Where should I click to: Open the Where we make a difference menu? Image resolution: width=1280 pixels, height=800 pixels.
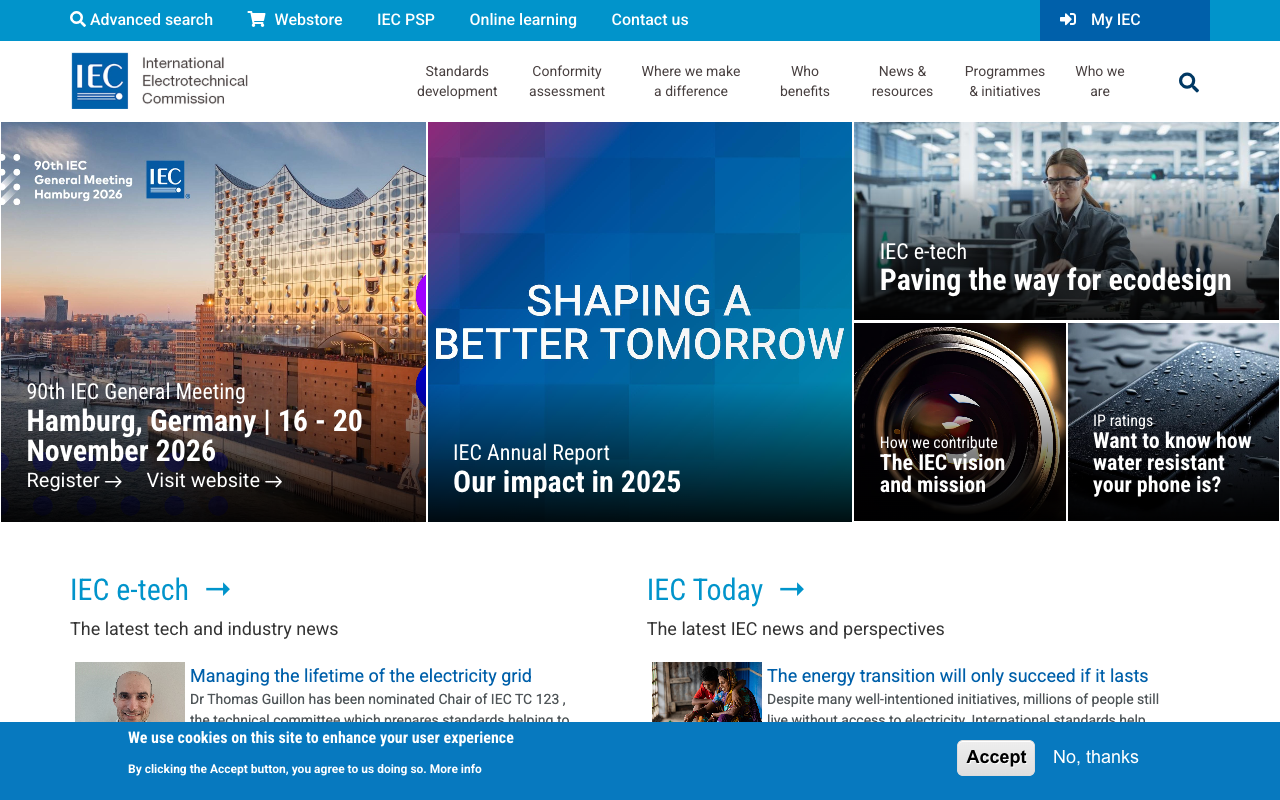pyautogui.click(x=691, y=81)
